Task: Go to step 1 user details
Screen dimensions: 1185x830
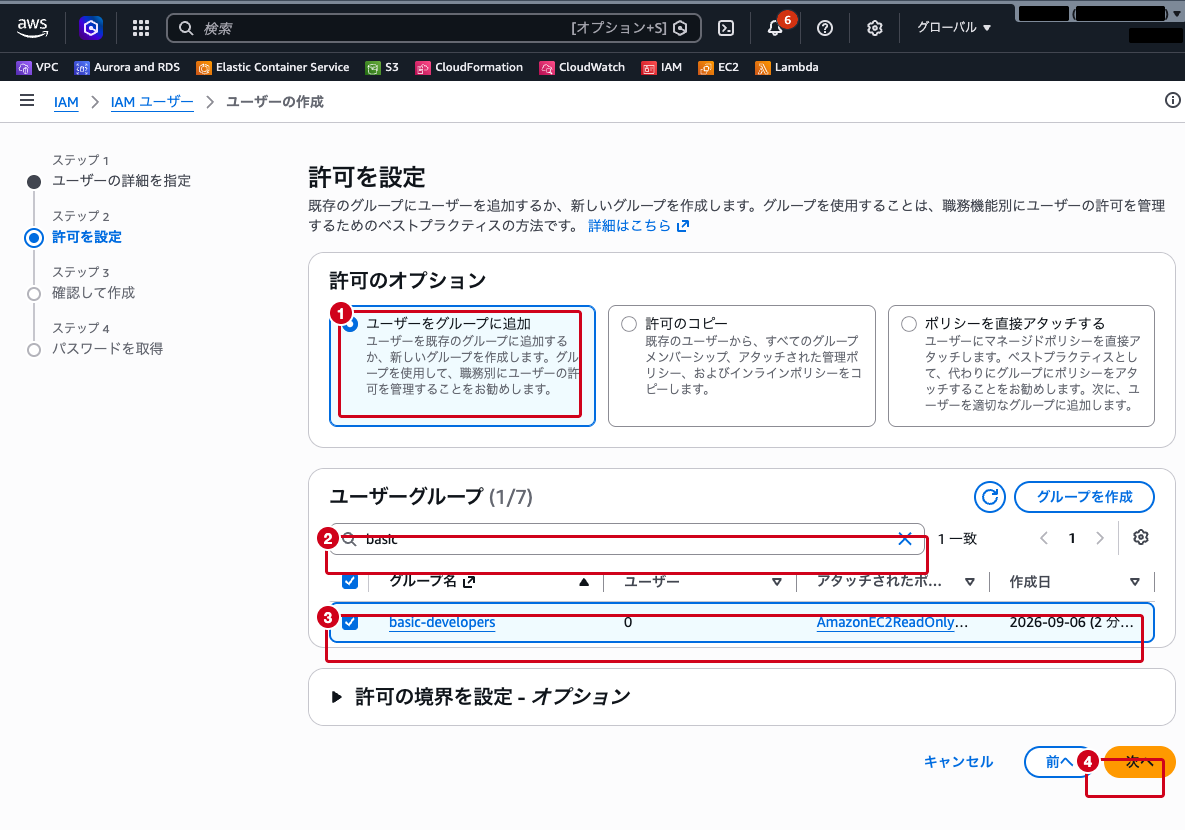Action: 121,181
